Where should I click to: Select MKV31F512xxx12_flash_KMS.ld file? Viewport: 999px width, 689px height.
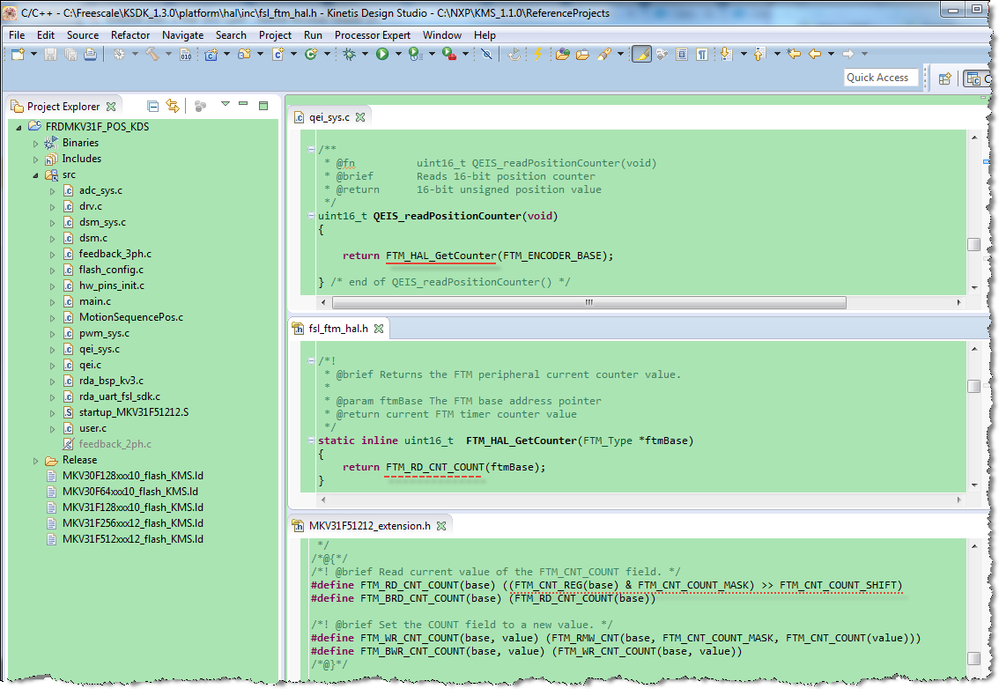click(x=133, y=540)
